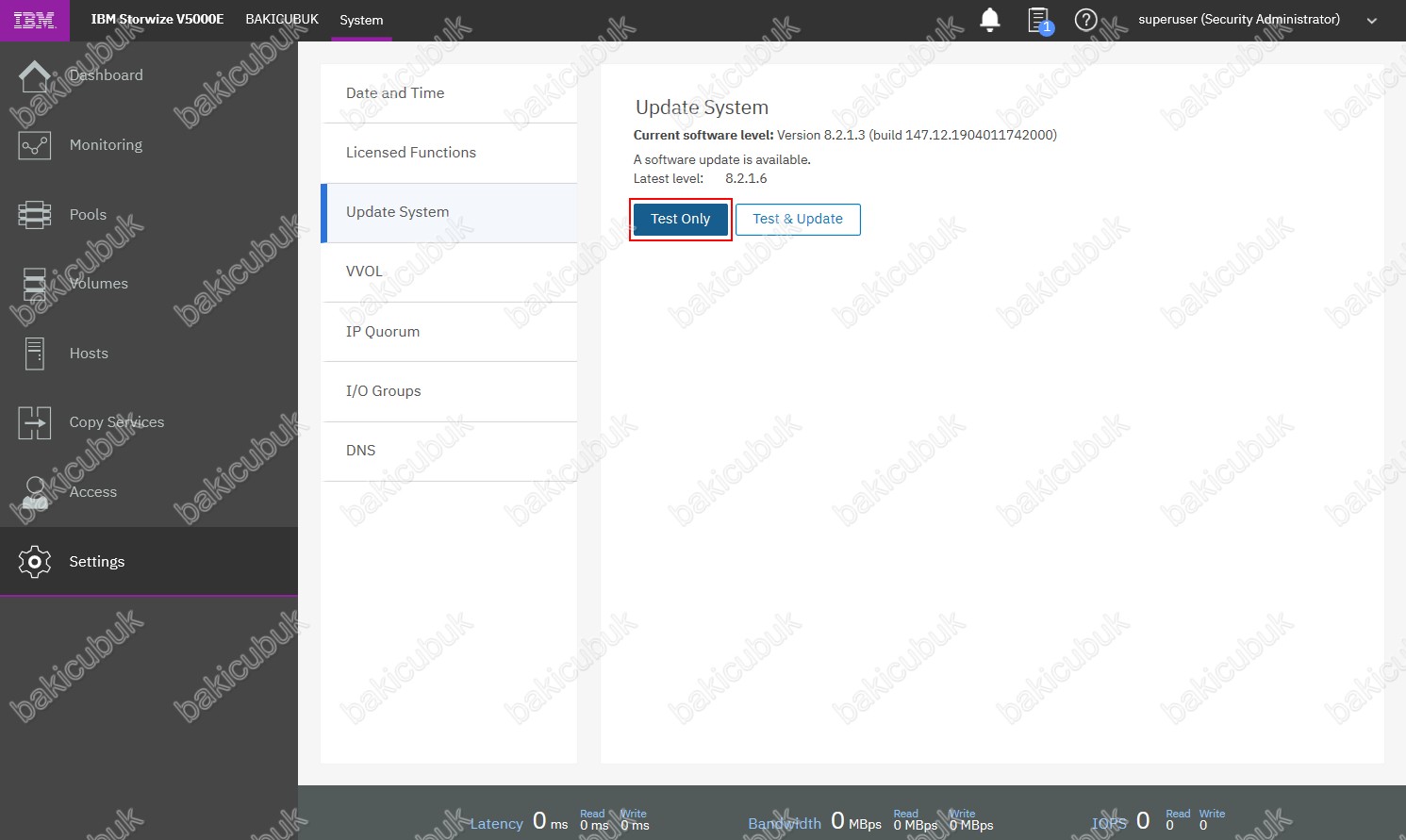Click the Monitoring graph icon
1406x840 pixels.
[x=35, y=145]
